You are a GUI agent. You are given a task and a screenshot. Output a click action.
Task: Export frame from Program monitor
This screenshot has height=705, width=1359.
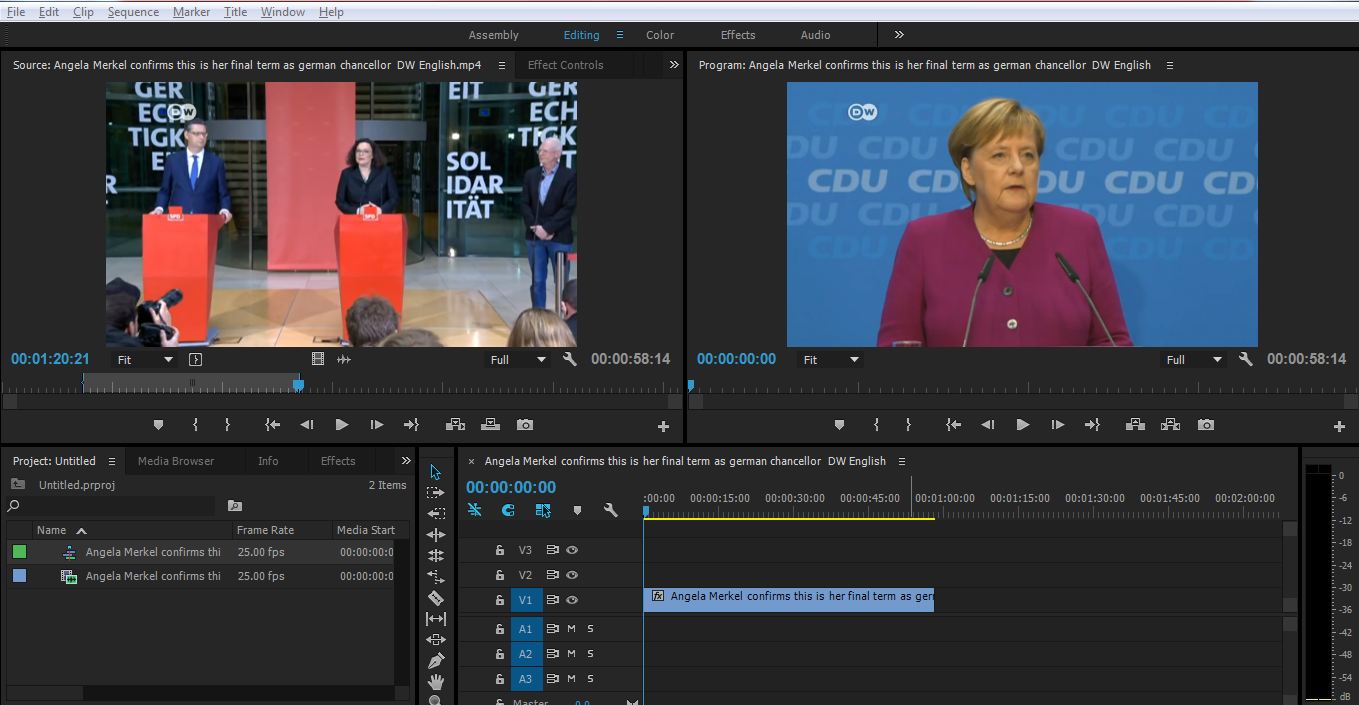click(x=1206, y=424)
